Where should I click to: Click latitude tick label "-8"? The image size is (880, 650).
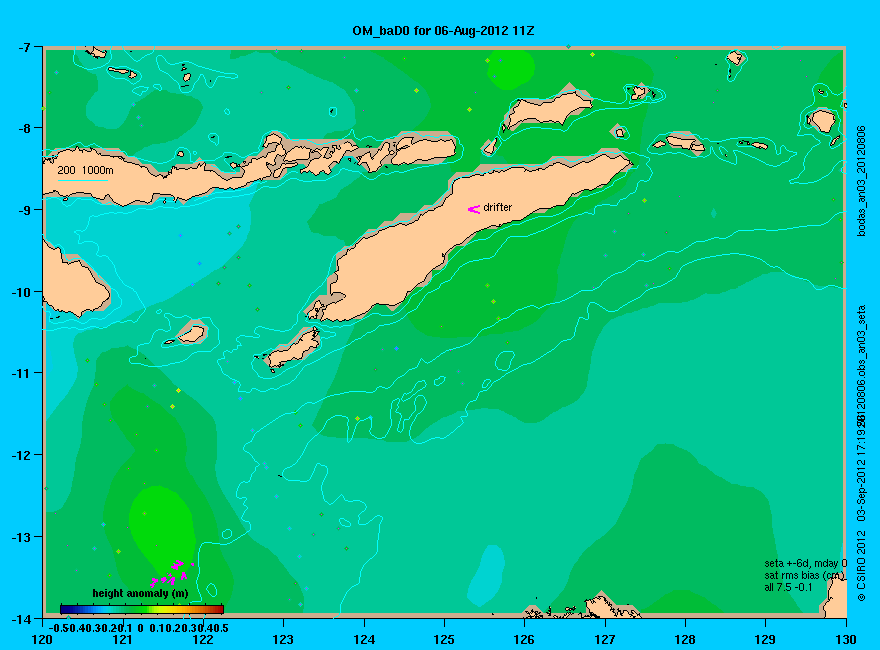[24, 128]
